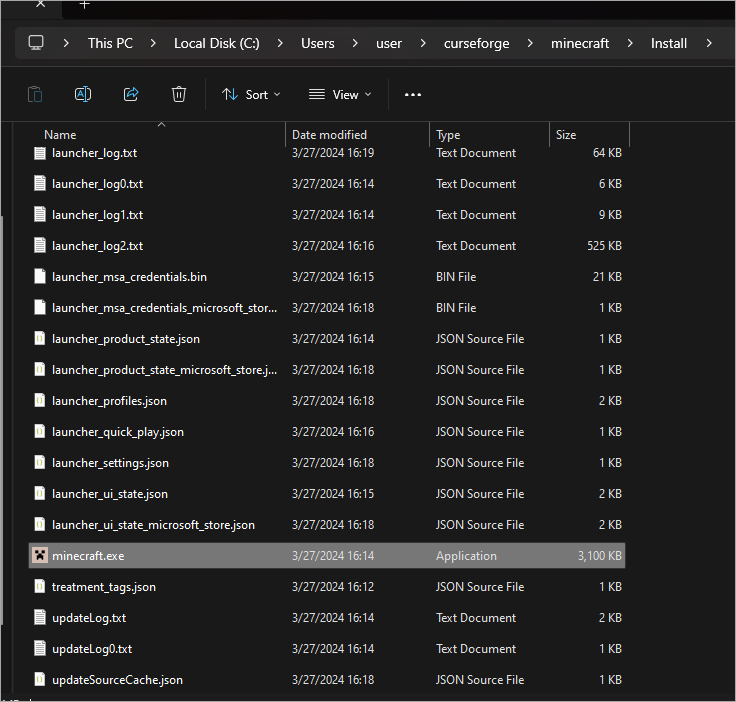Viewport: 736px width, 702px height.
Task: Expand chevron after curseforge breadcrumb
Action: 530,43
